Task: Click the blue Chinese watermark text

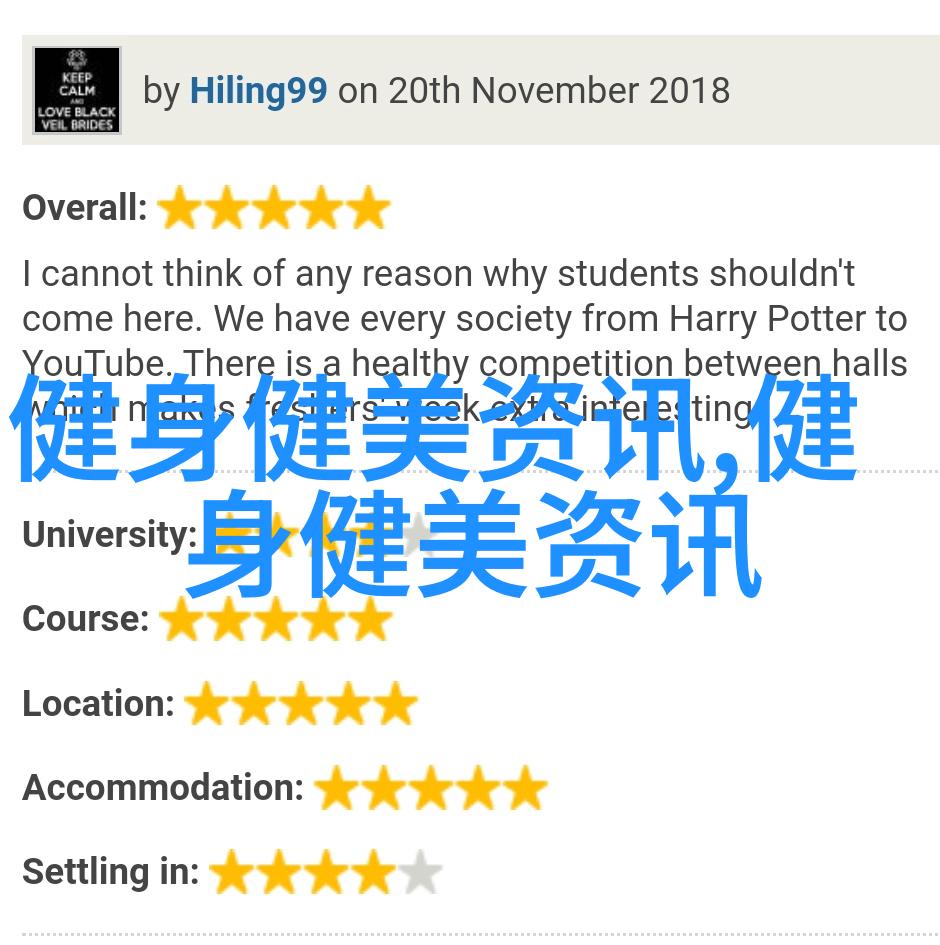Action: click(434, 485)
